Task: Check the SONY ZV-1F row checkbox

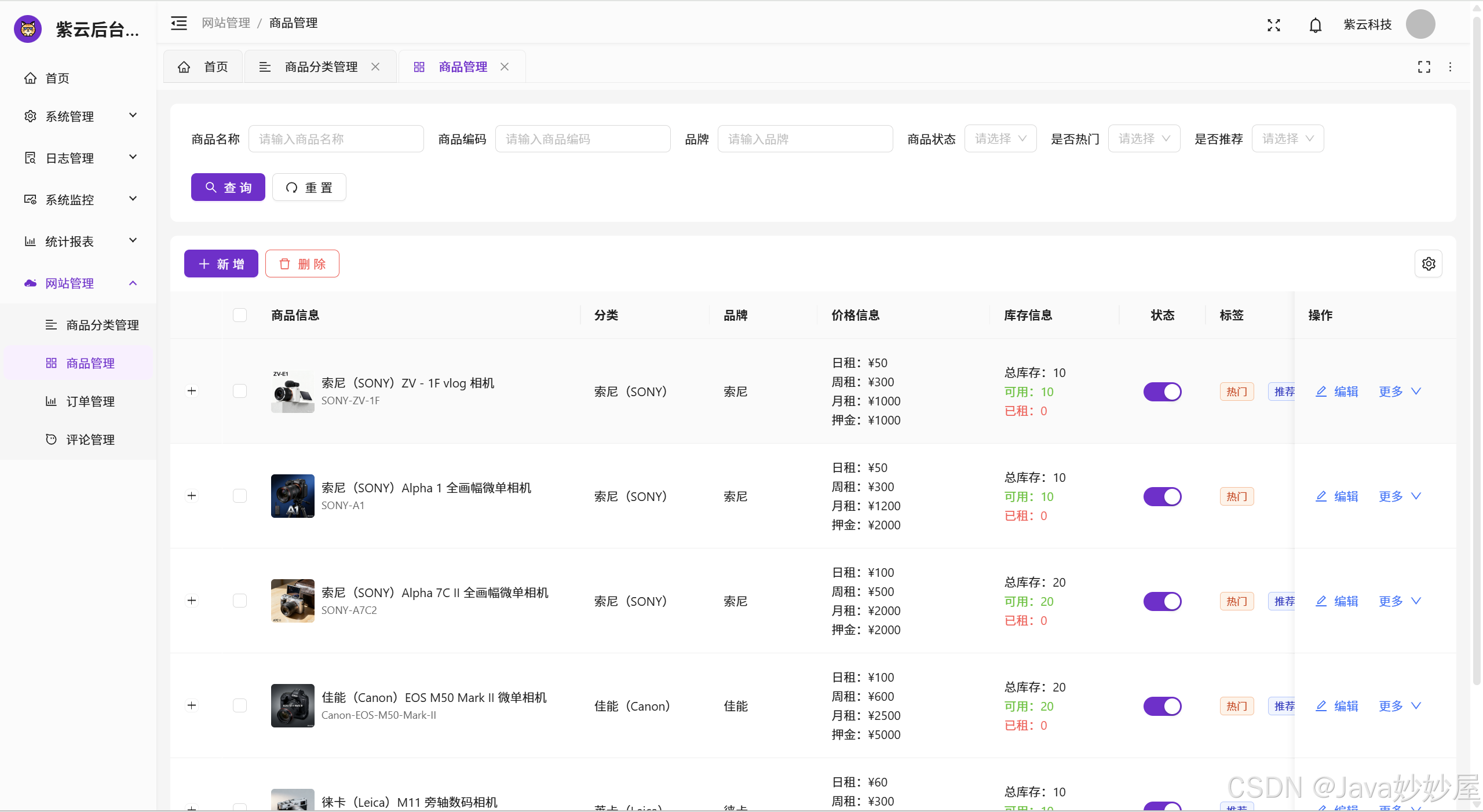Action: [x=240, y=391]
